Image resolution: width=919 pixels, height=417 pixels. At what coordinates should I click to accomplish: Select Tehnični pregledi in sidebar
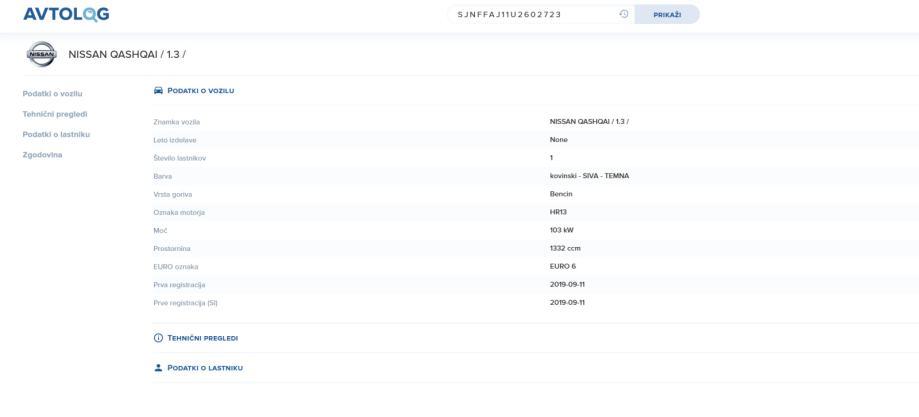pos(55,114)
